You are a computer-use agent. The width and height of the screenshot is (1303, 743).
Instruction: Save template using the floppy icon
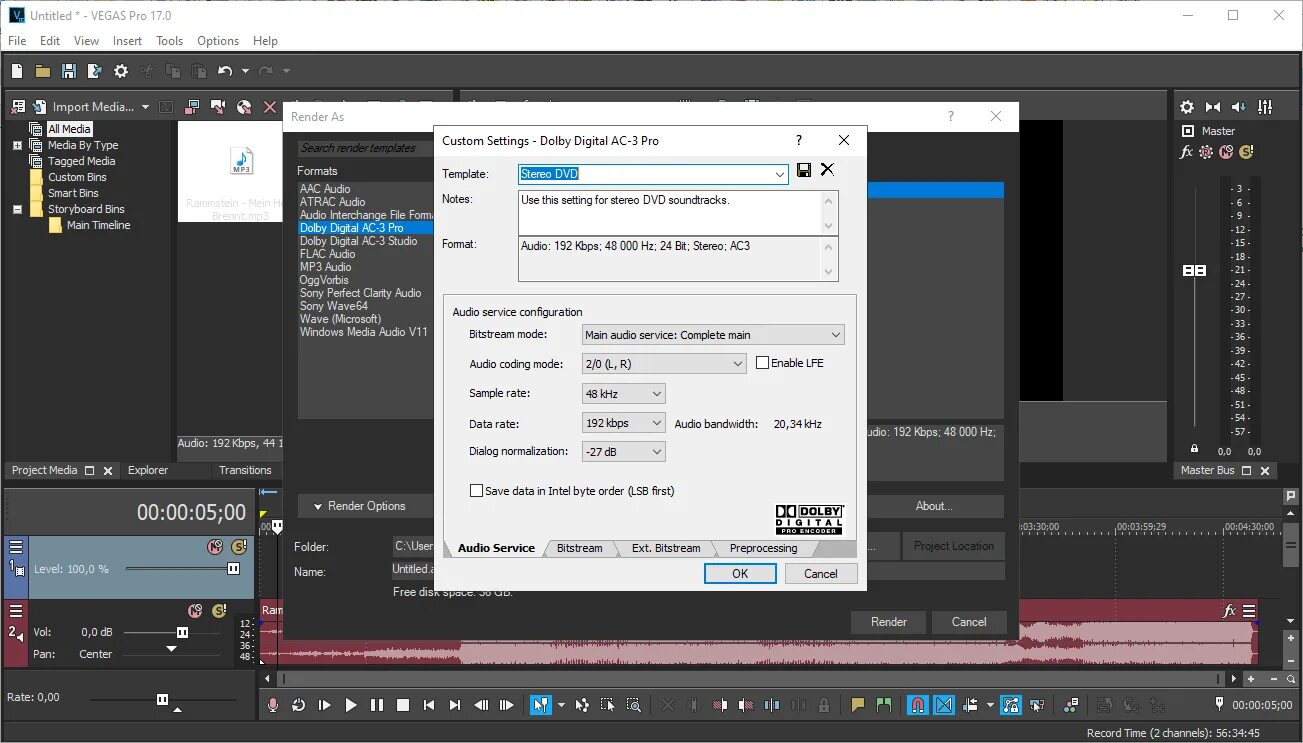tap(804, 171)
